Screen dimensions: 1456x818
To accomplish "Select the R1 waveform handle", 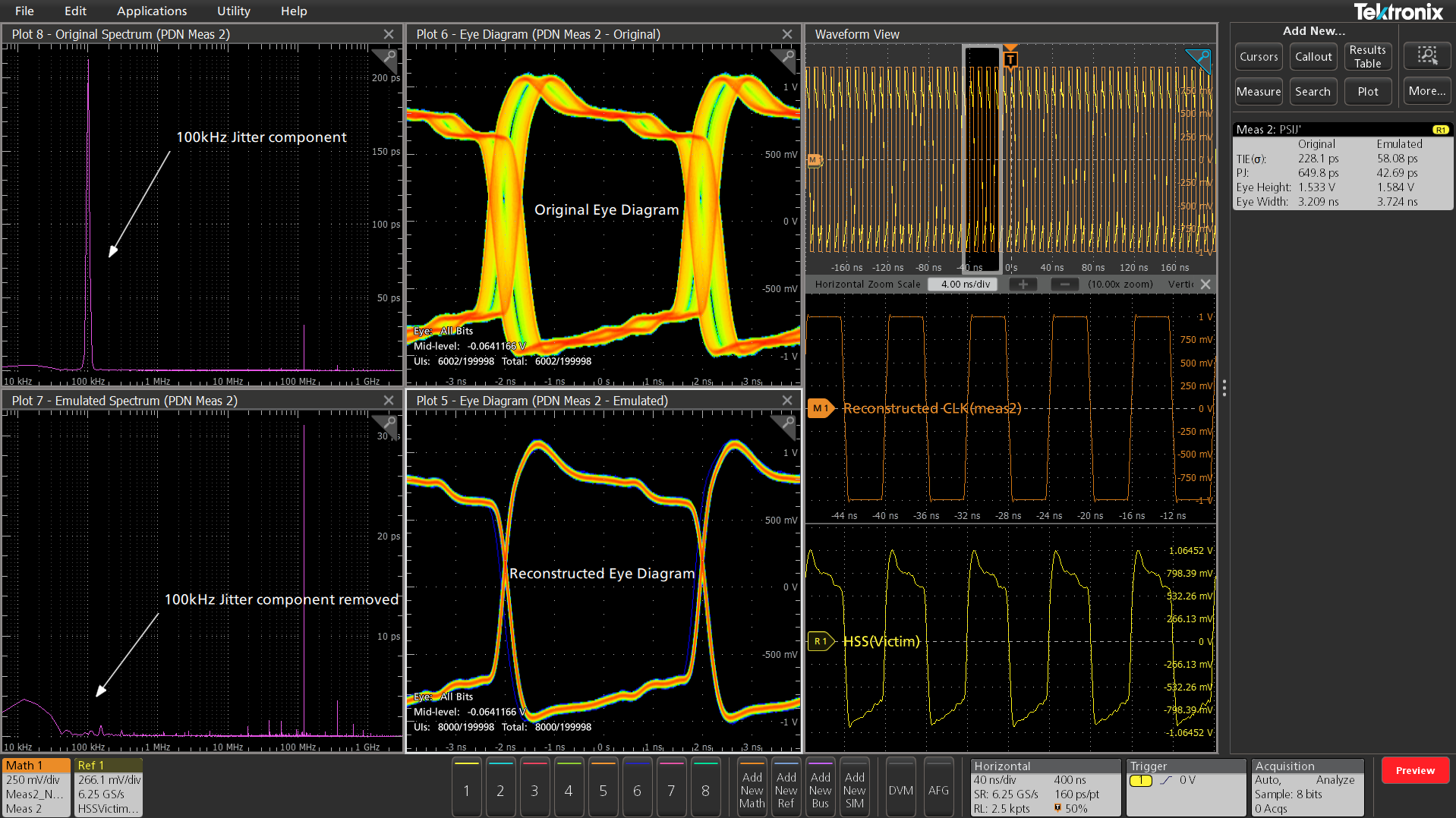I will click(821, 641).
